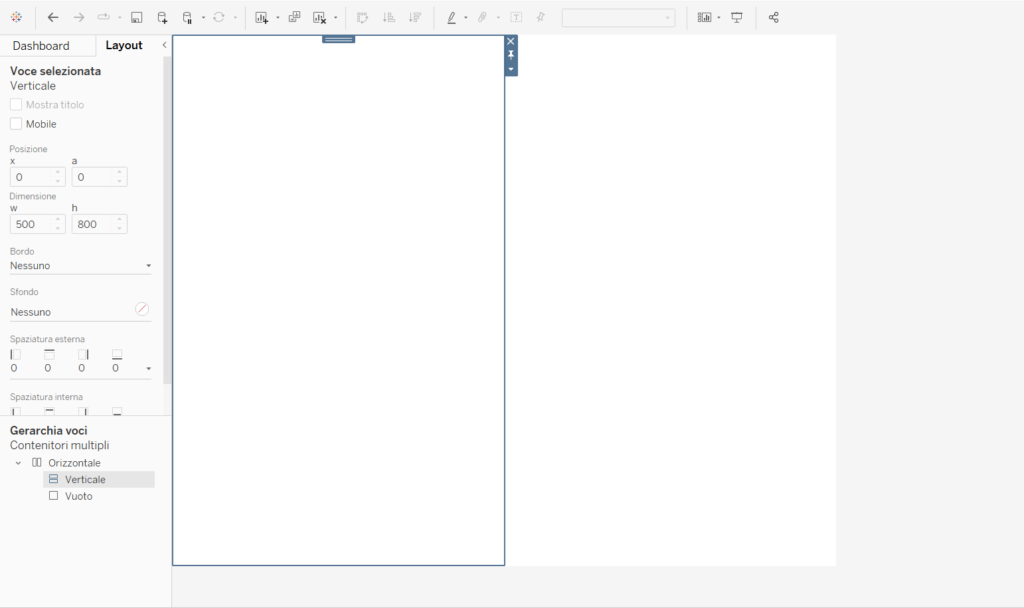Viewport: 1024px width, 608px height.
Task: Collapse the Orizzontale container in Gerarchia voci
Action: pyautogui.click(x=17, y=462)
